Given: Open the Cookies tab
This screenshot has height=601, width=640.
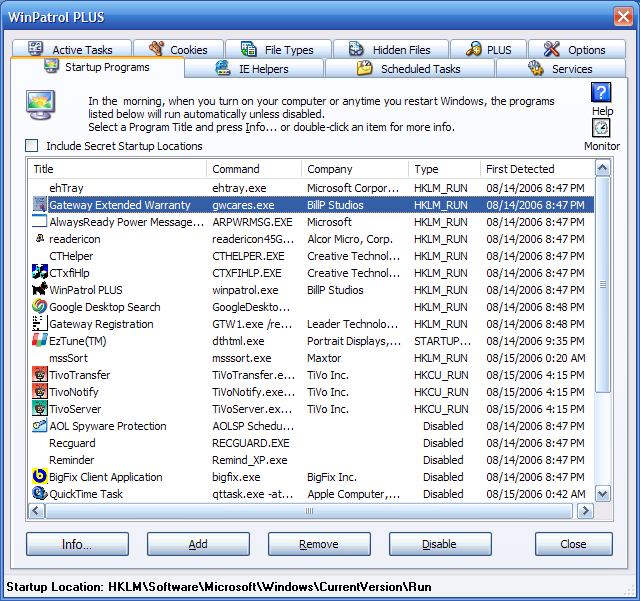Looking at the screenshot, I should pyautogui.click(x=179, y=49).
